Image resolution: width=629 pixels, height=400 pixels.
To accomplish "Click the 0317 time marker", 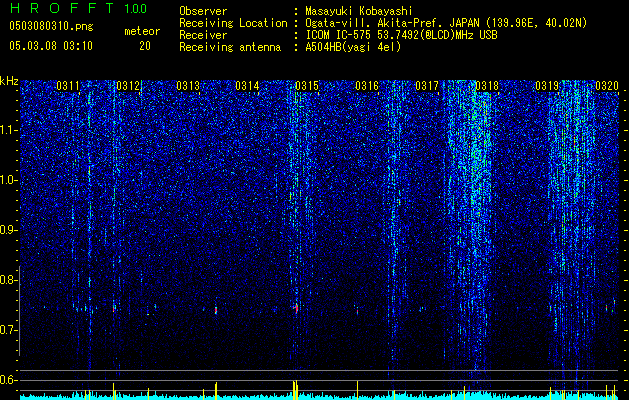I will coord(427,86).
